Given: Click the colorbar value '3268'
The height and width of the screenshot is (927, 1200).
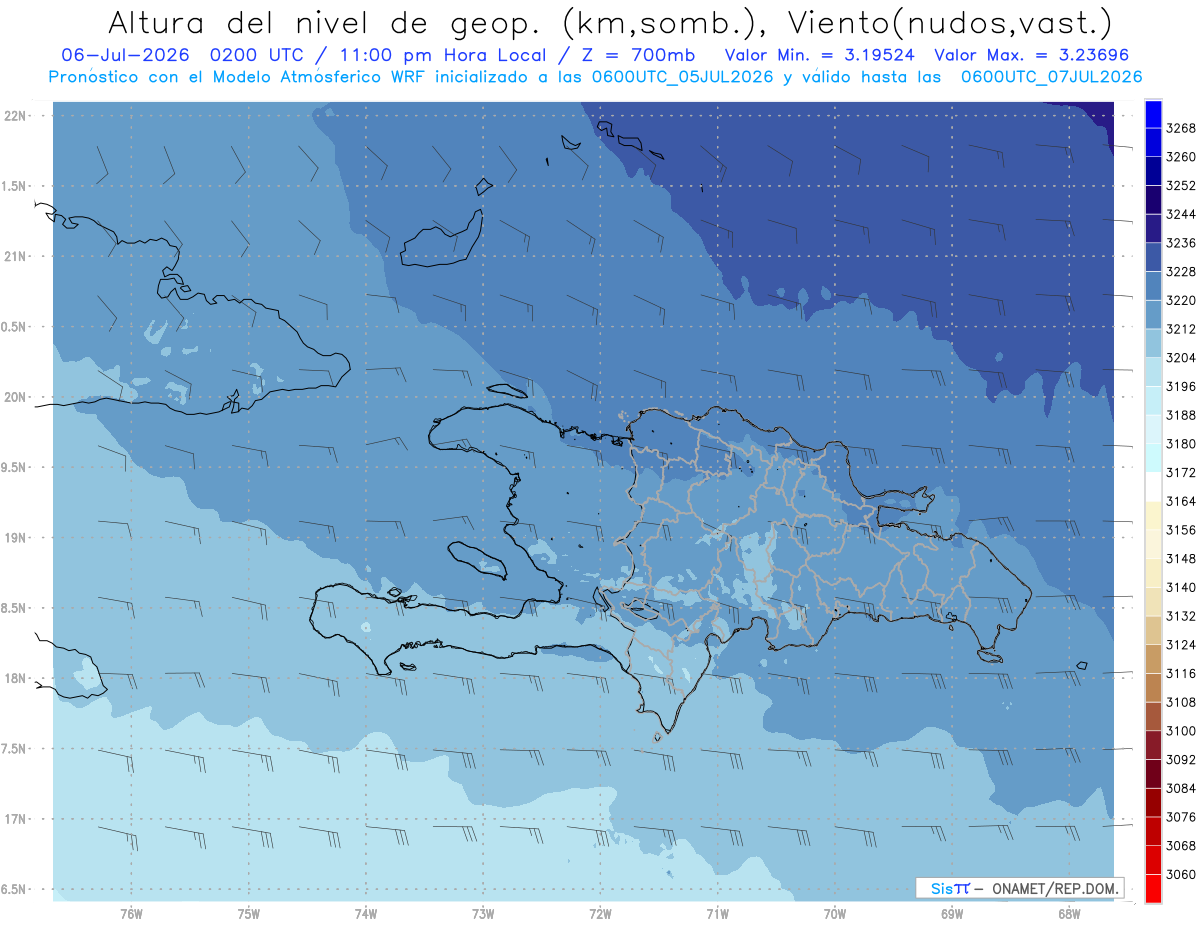Looking at the screenshot, I should point(1181,128).
